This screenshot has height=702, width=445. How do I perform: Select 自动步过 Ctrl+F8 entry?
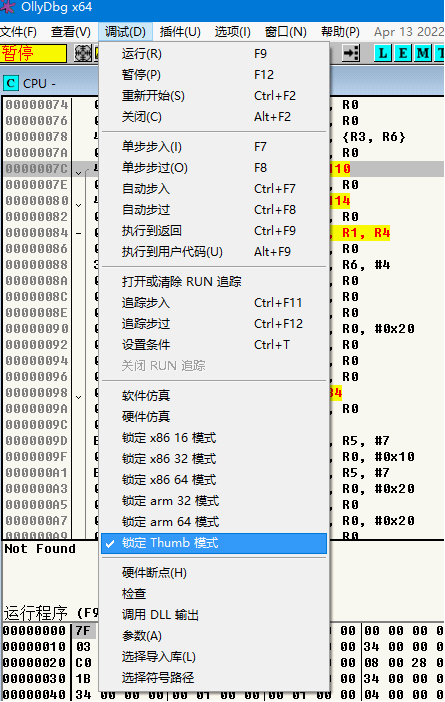click(214, 210)
